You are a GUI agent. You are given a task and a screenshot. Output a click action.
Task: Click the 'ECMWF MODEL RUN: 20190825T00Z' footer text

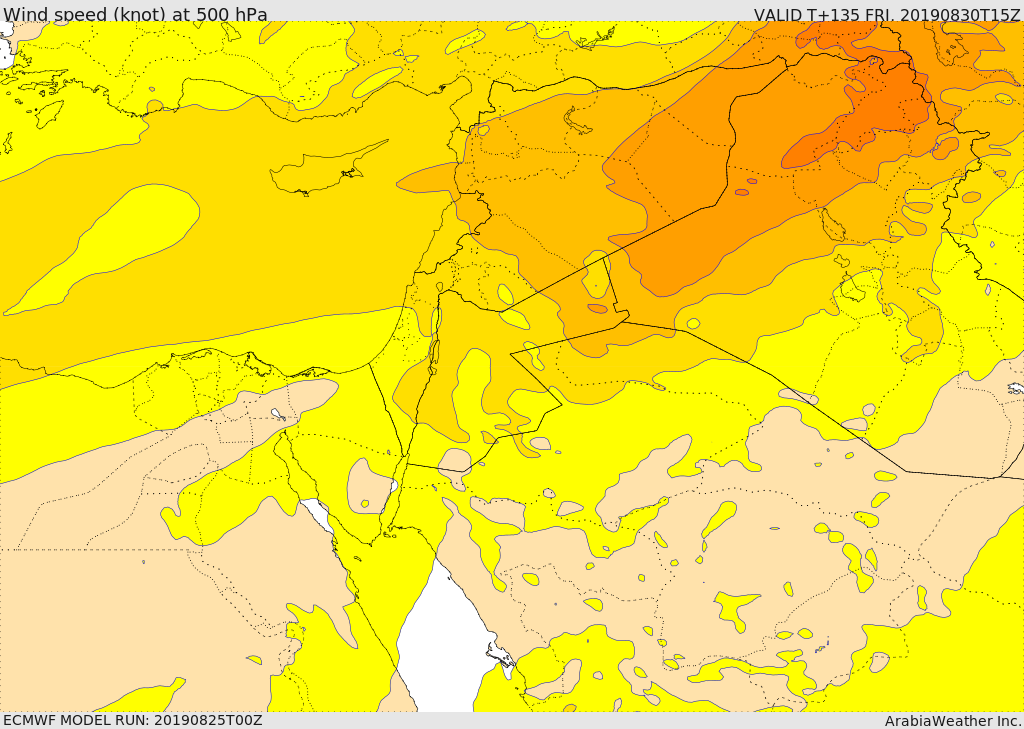point(133,720)
